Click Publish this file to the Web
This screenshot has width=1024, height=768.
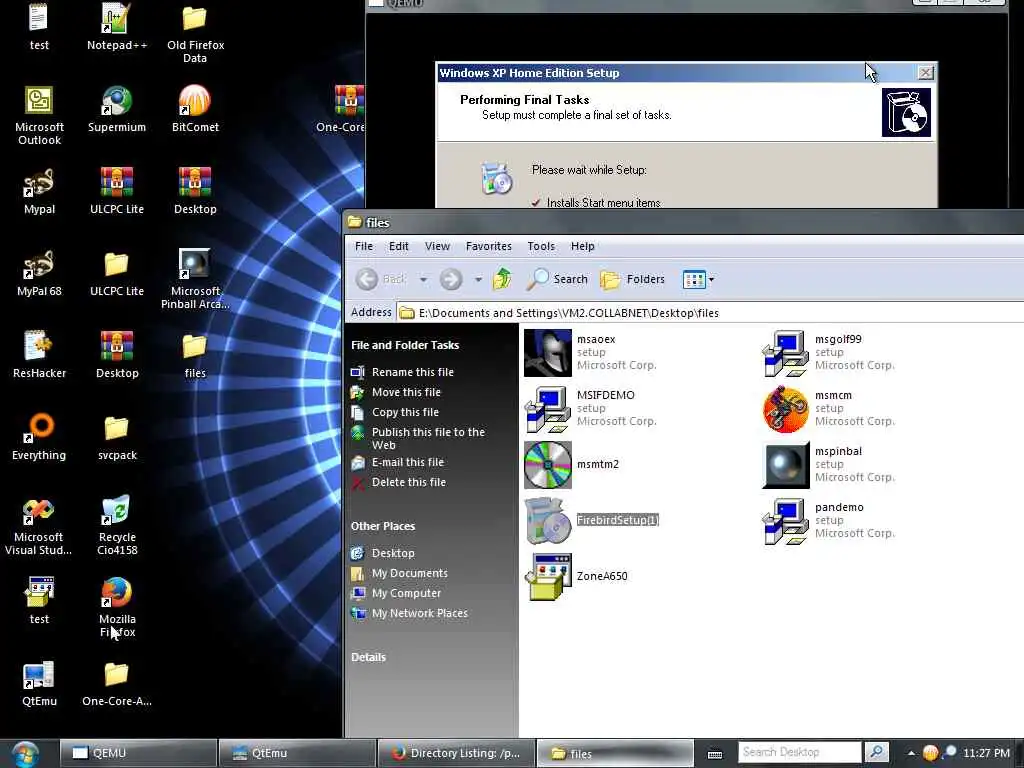(428, 438)
